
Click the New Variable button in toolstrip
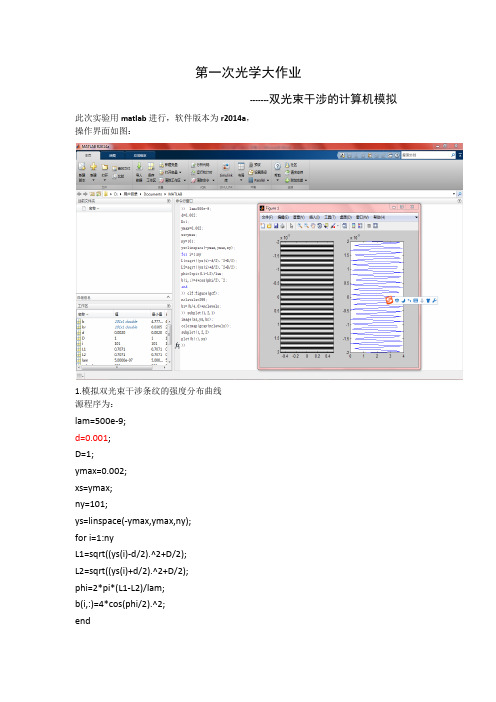tap(169, 165)
